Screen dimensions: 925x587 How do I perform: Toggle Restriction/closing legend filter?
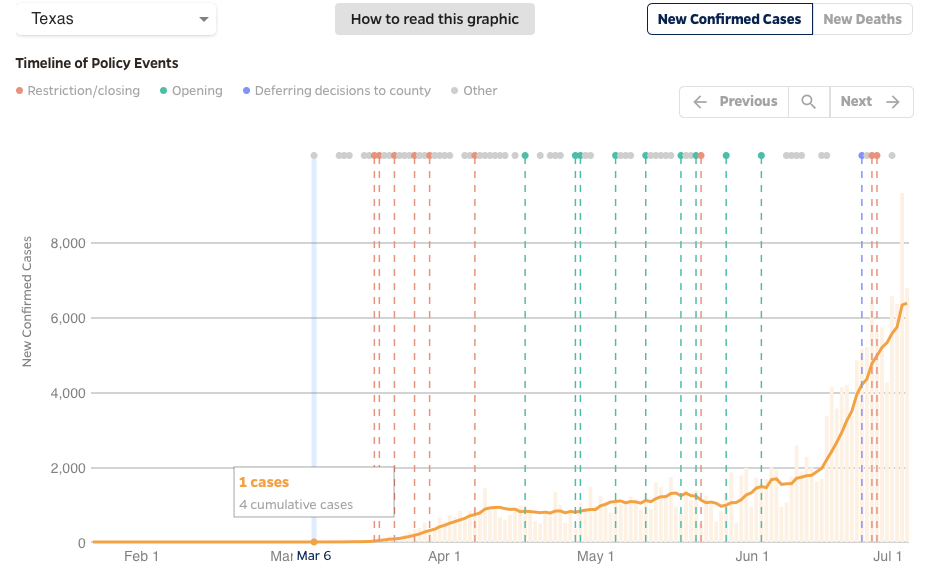pyautogui.click(x=78, y=91)
